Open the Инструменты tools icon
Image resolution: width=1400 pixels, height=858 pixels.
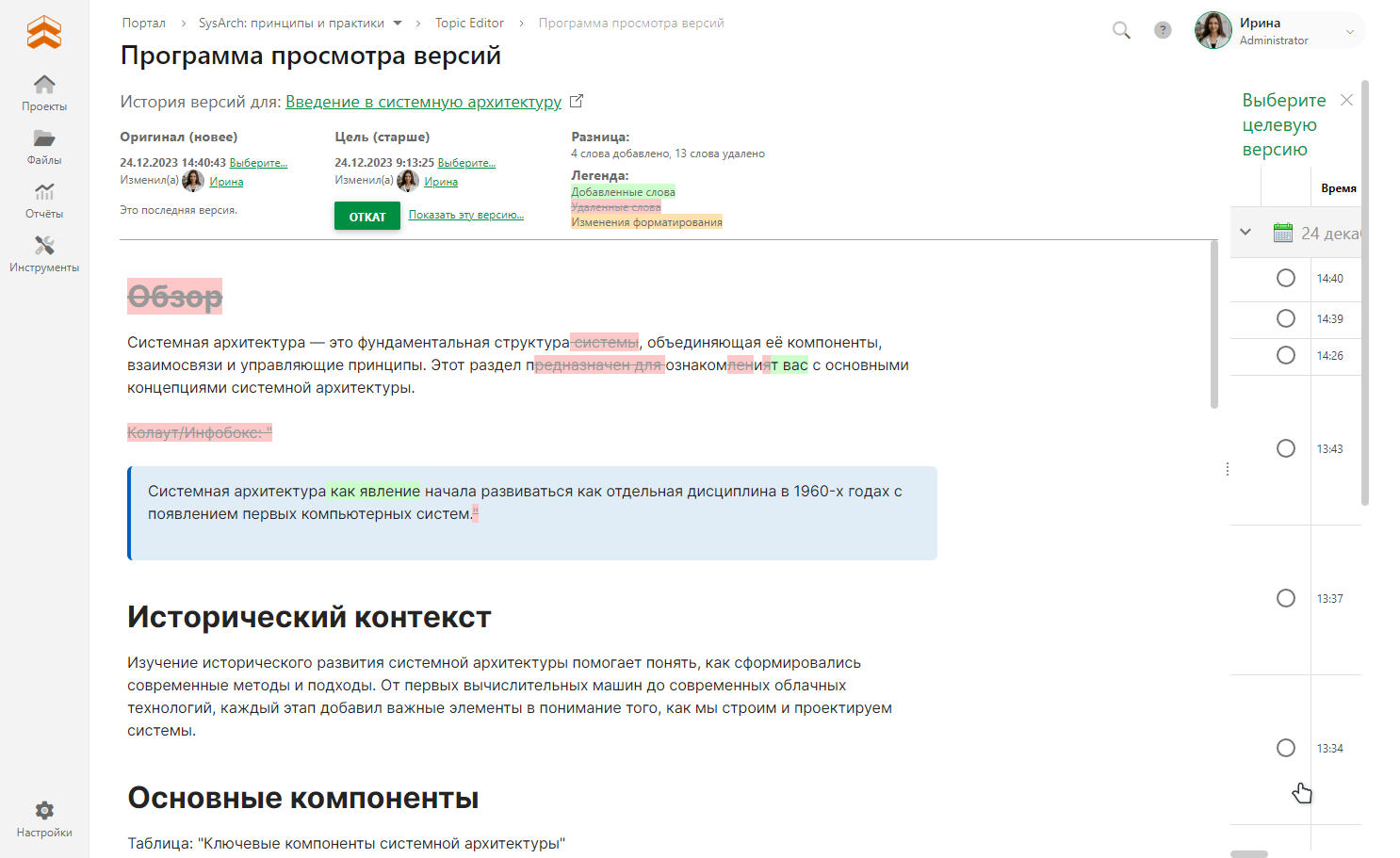click(x=44, y=246)
